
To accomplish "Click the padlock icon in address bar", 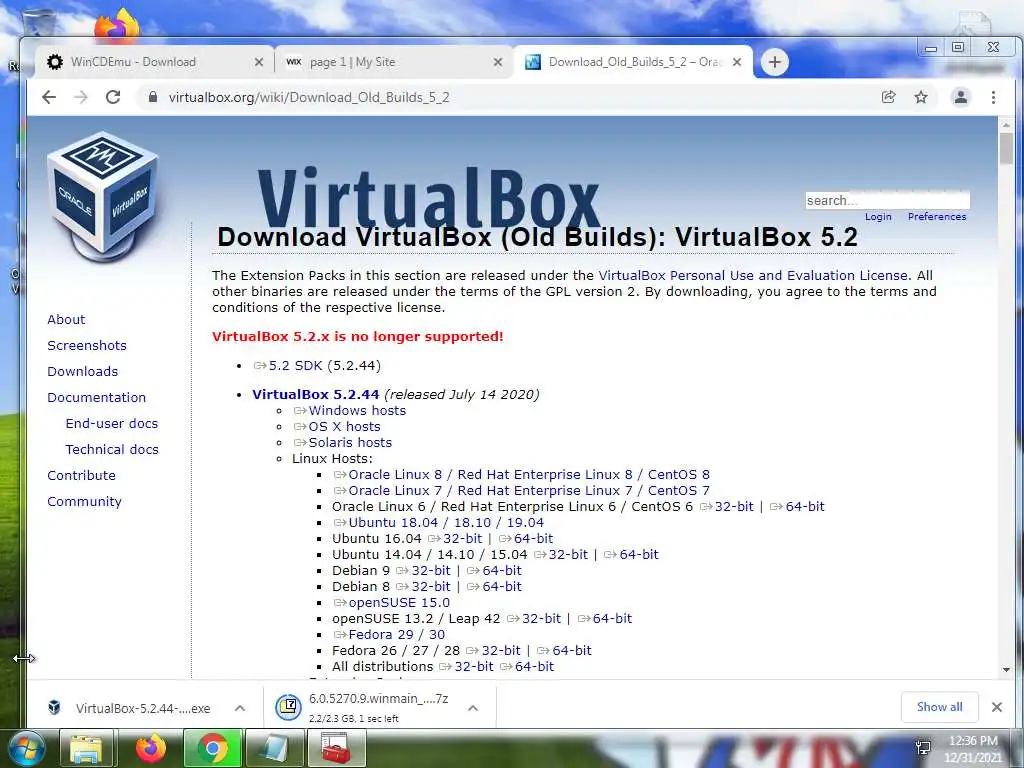I will click(x=153, y=97).
